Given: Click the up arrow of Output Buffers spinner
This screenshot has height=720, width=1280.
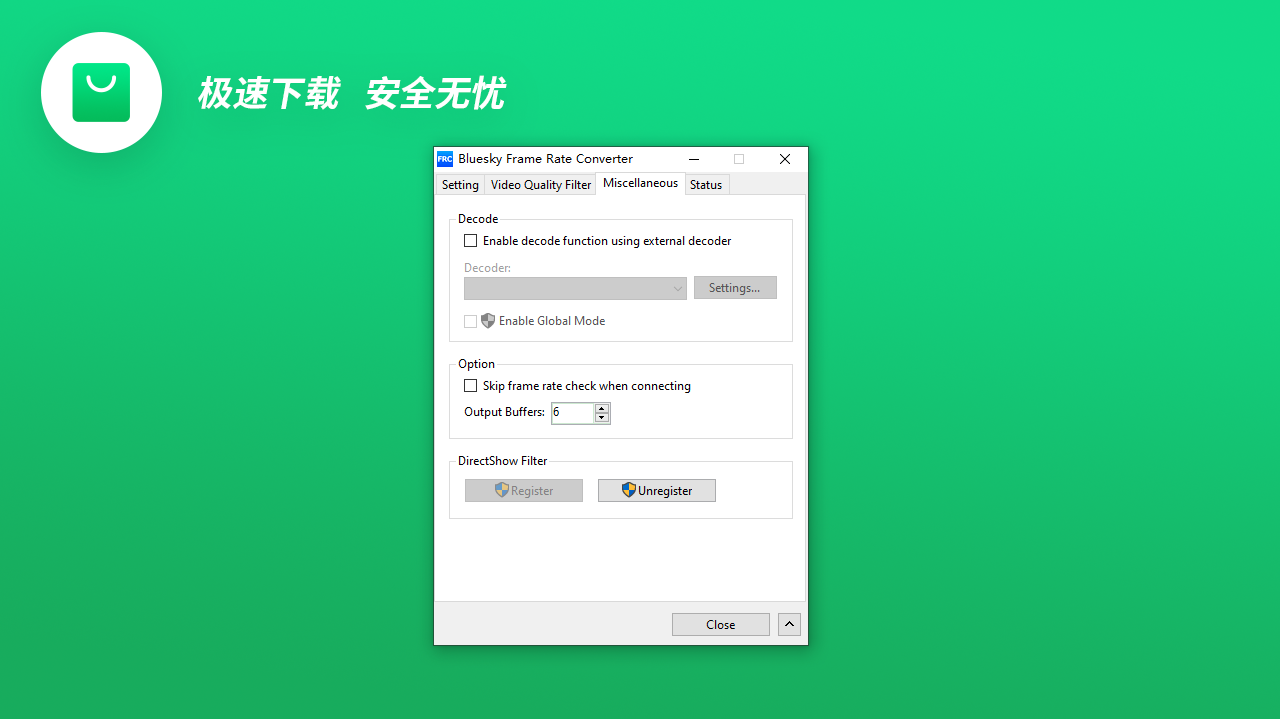Looking at the screenshot, I should [601, 407].
